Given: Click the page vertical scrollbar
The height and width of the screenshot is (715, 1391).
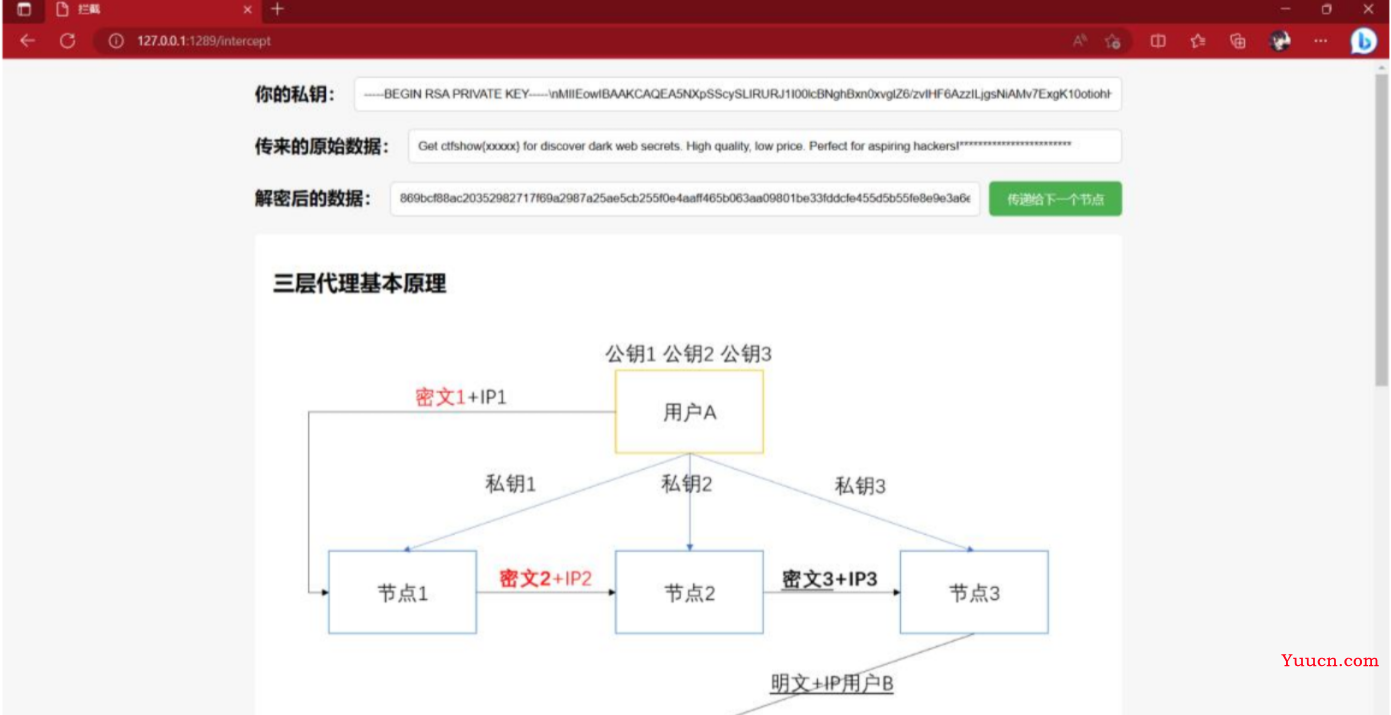Looking at the screenshot, I should 1381,230.
